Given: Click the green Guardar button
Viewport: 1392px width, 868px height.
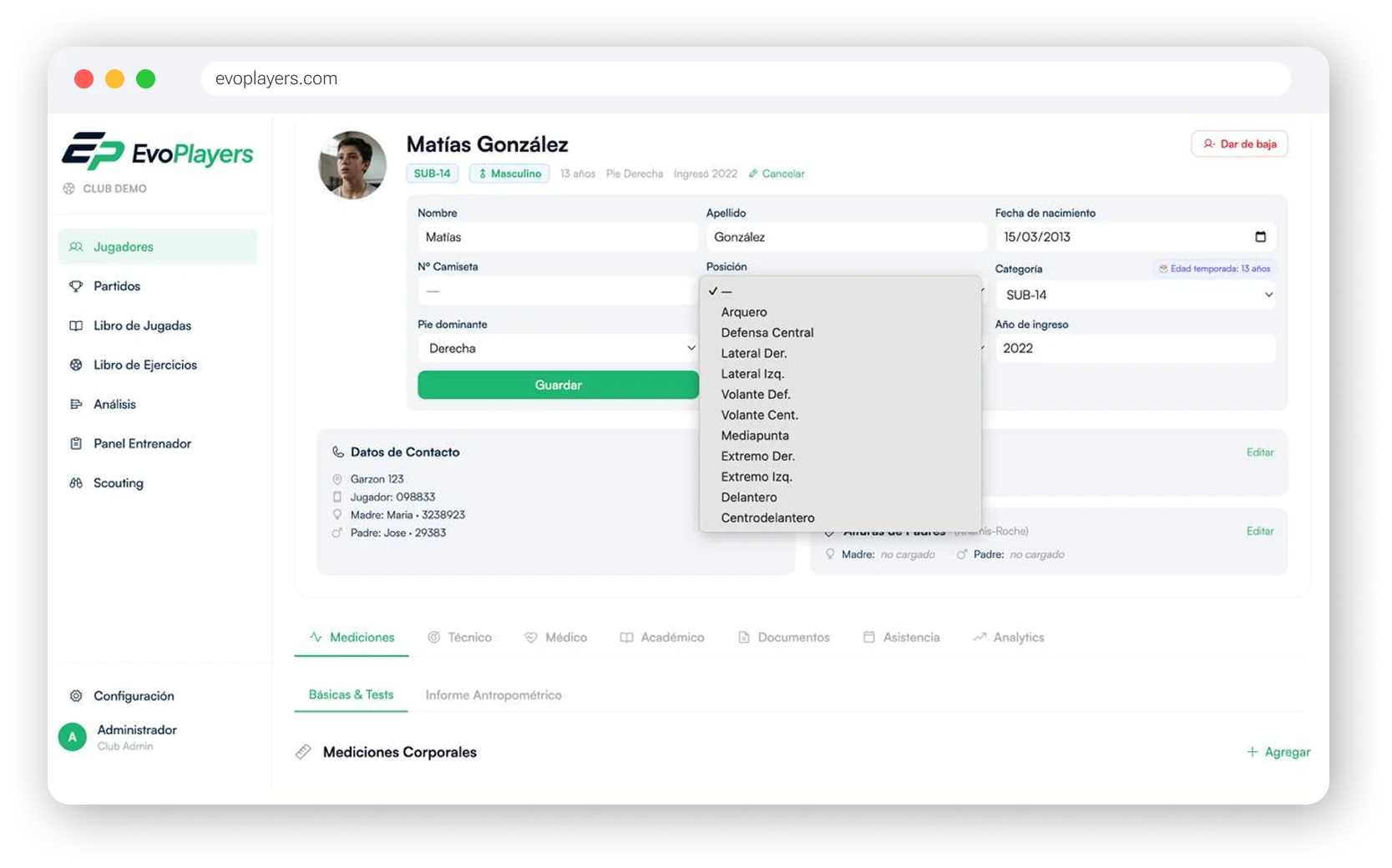Looking at the screenshot, I should 558,385.
